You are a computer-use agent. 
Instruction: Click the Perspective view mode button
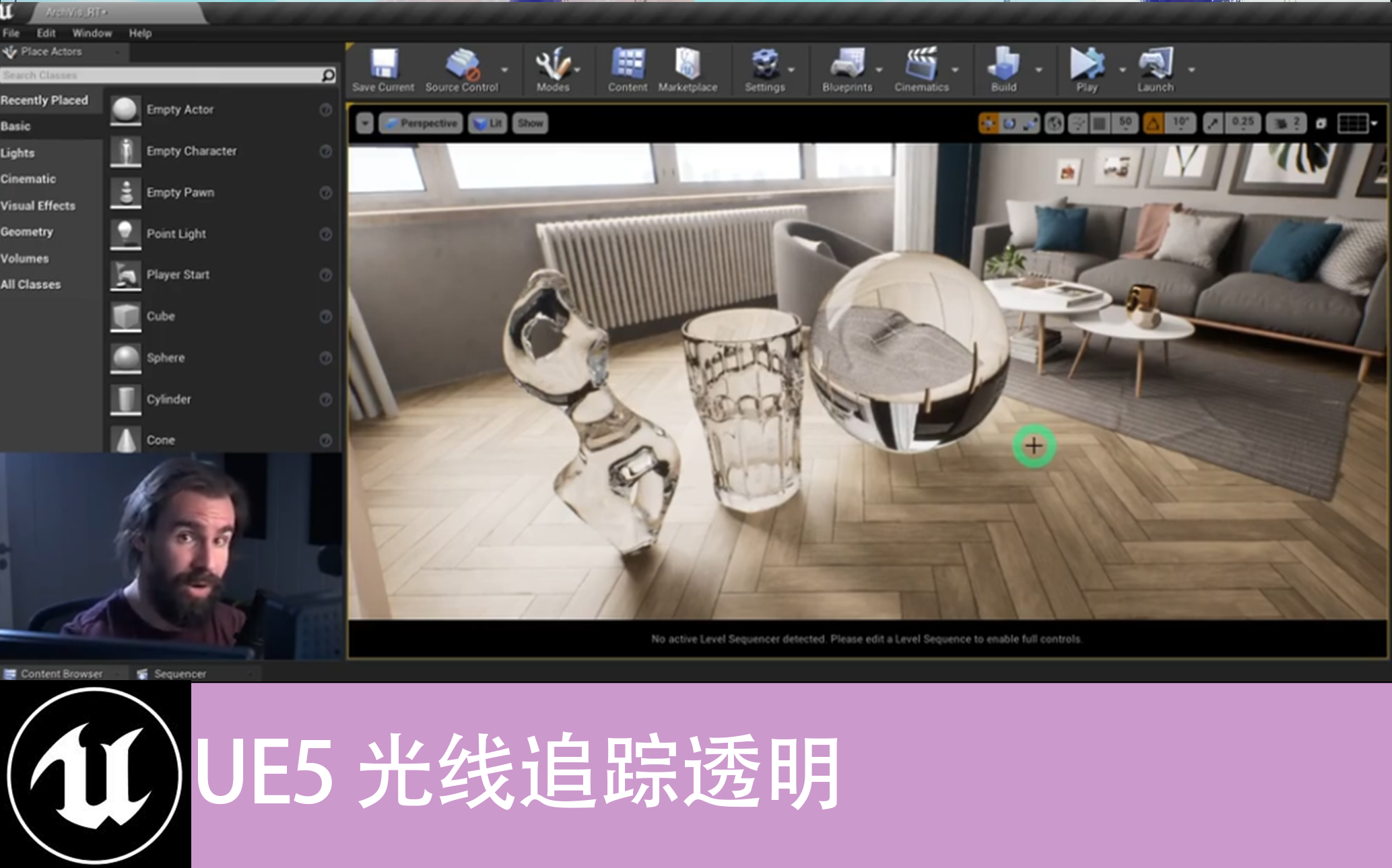tap(421, 123)
